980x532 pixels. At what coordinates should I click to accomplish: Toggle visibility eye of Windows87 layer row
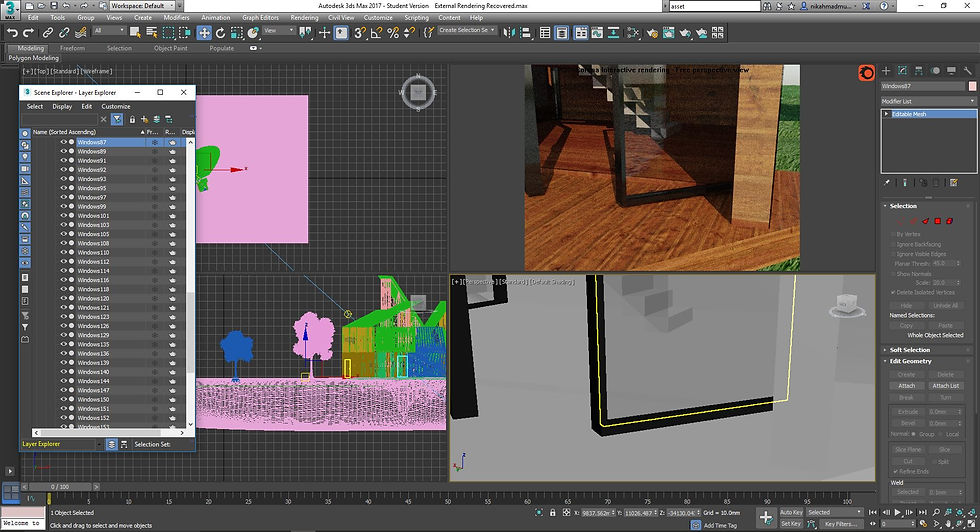[x=63, y=142]
